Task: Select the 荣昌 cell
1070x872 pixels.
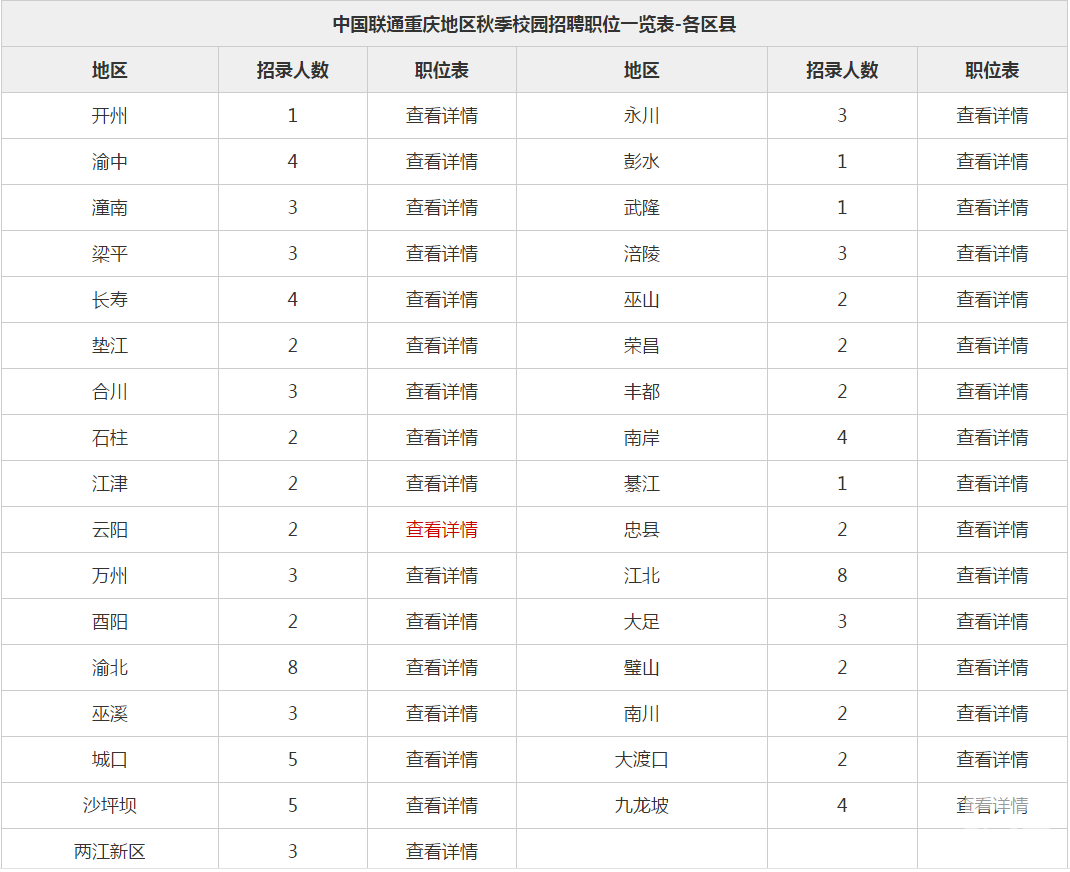Action: (641, 346)
